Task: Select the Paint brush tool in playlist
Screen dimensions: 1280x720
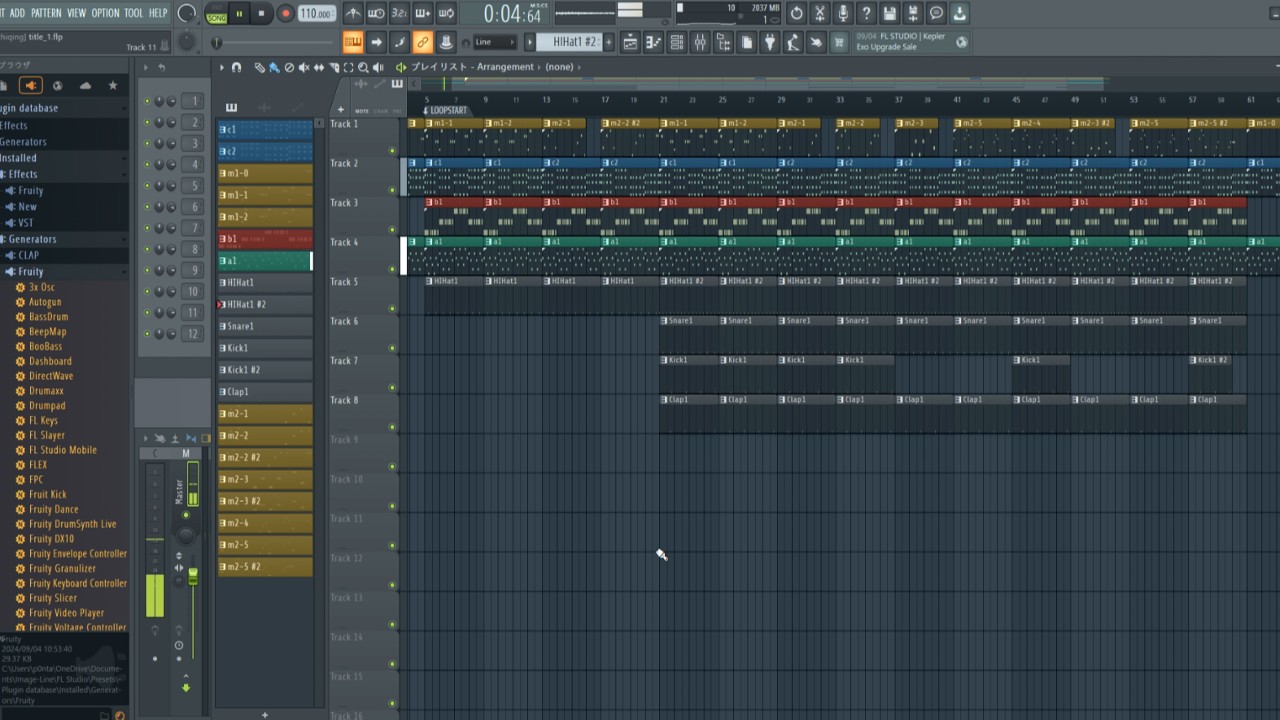Action: click(274, 67)
